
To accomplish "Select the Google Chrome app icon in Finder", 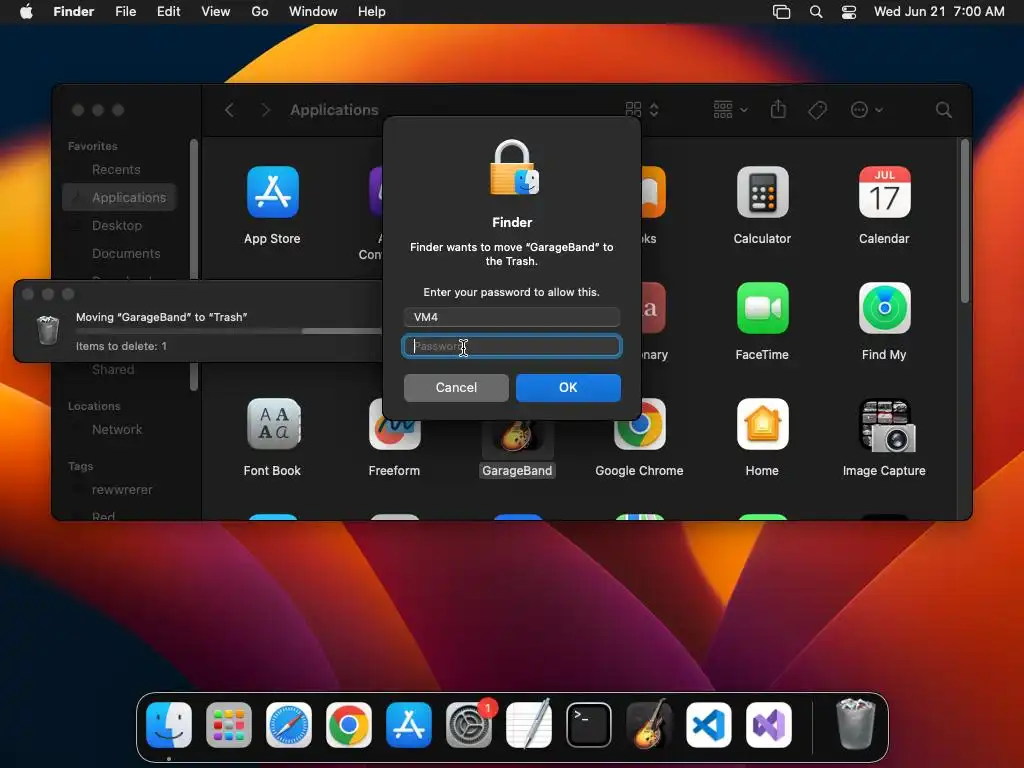I will (639, 424).
